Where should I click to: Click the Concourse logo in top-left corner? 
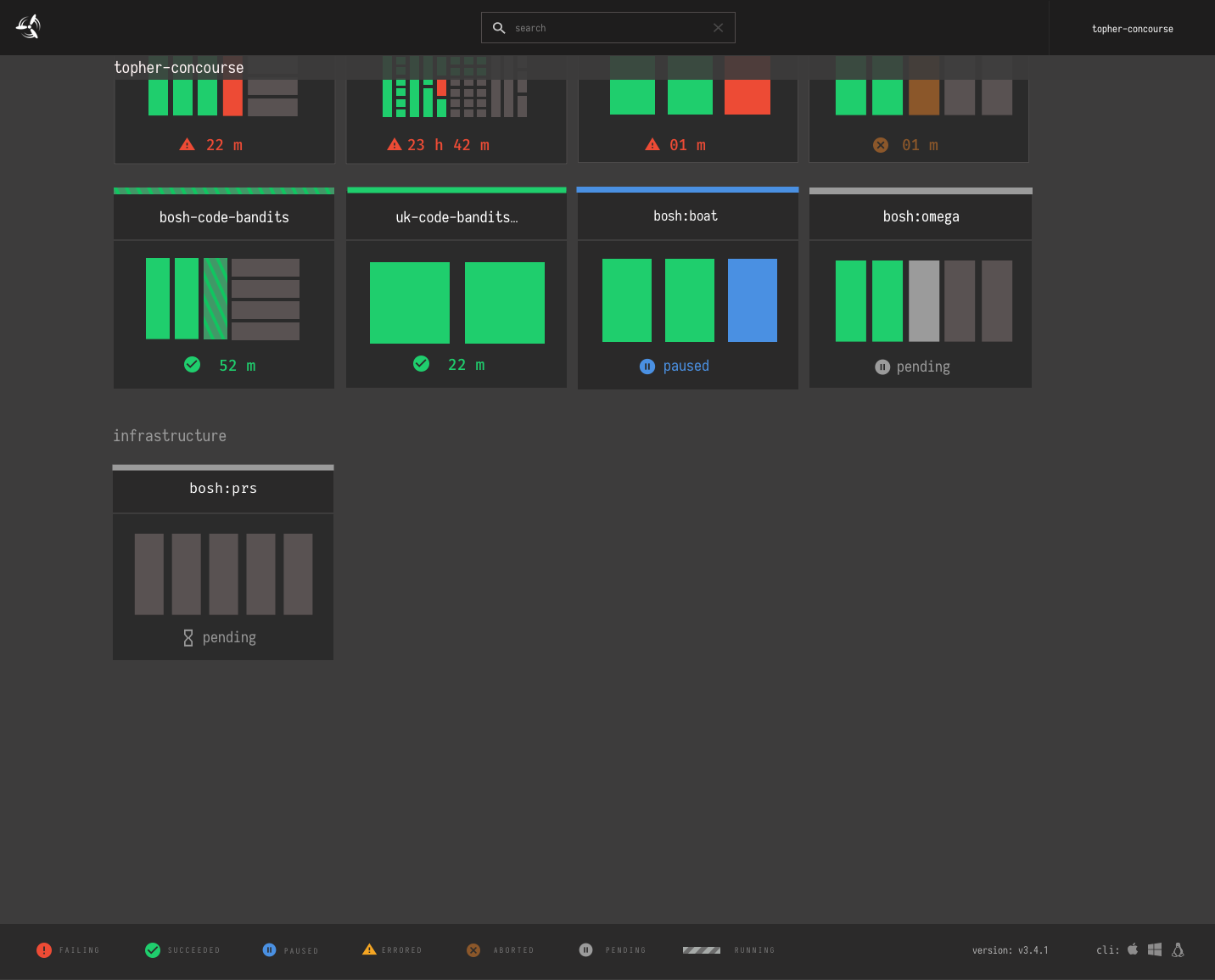pyautogui.click(x=27, y=26)
